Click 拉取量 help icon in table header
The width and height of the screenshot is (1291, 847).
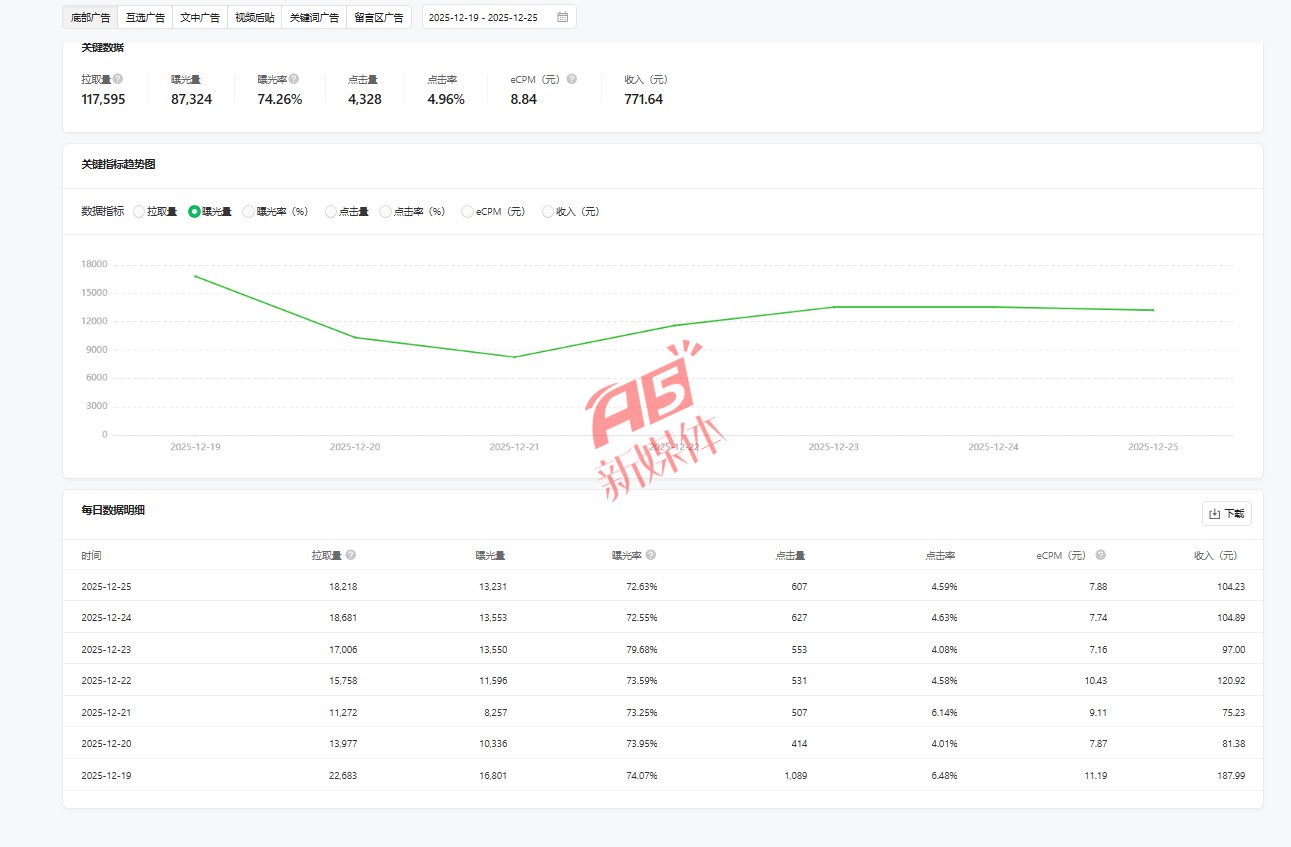click(351, 555)
